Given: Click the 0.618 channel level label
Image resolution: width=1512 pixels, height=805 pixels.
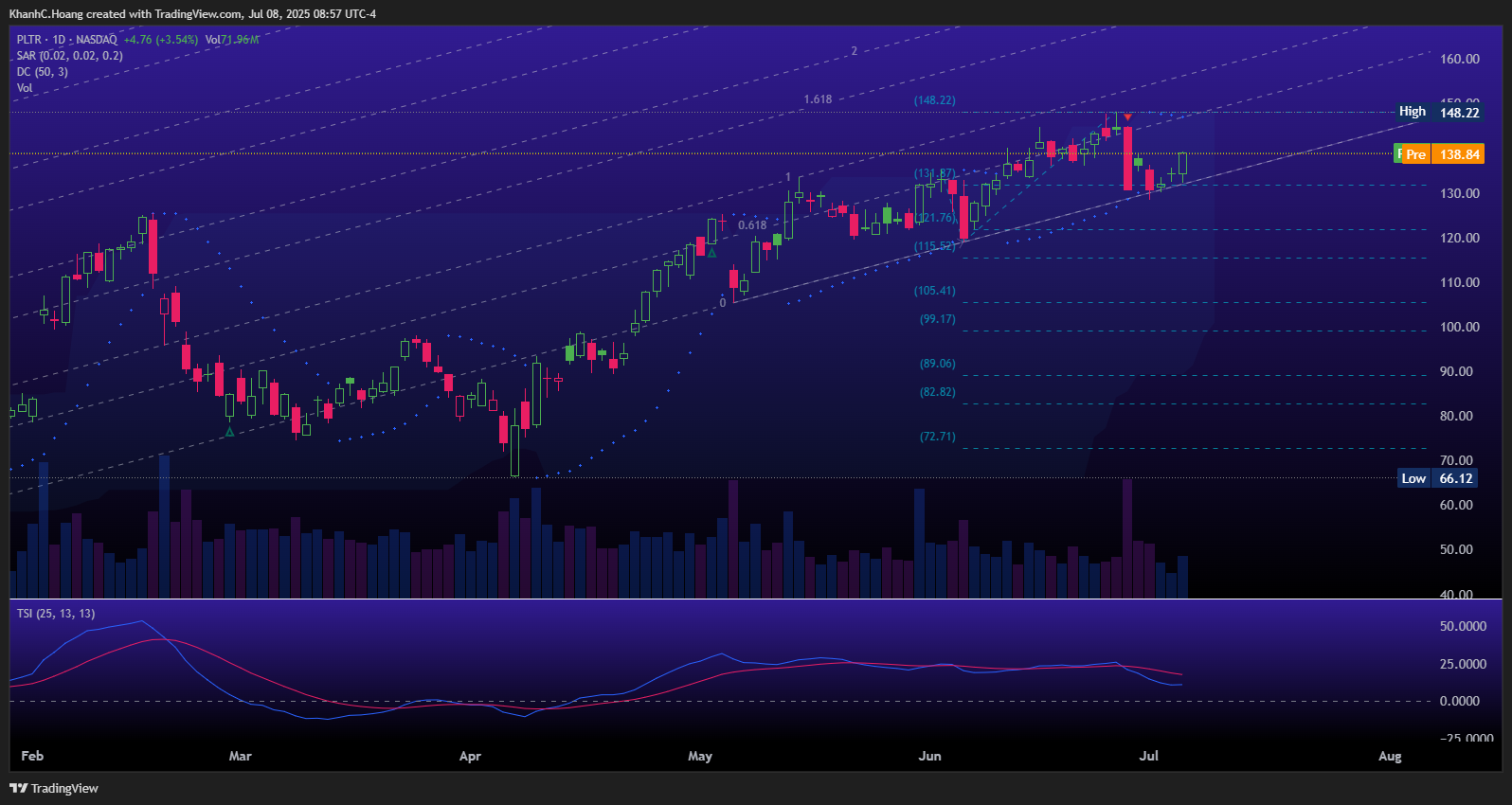Looking at the screenshot, I should coord(752,225).
